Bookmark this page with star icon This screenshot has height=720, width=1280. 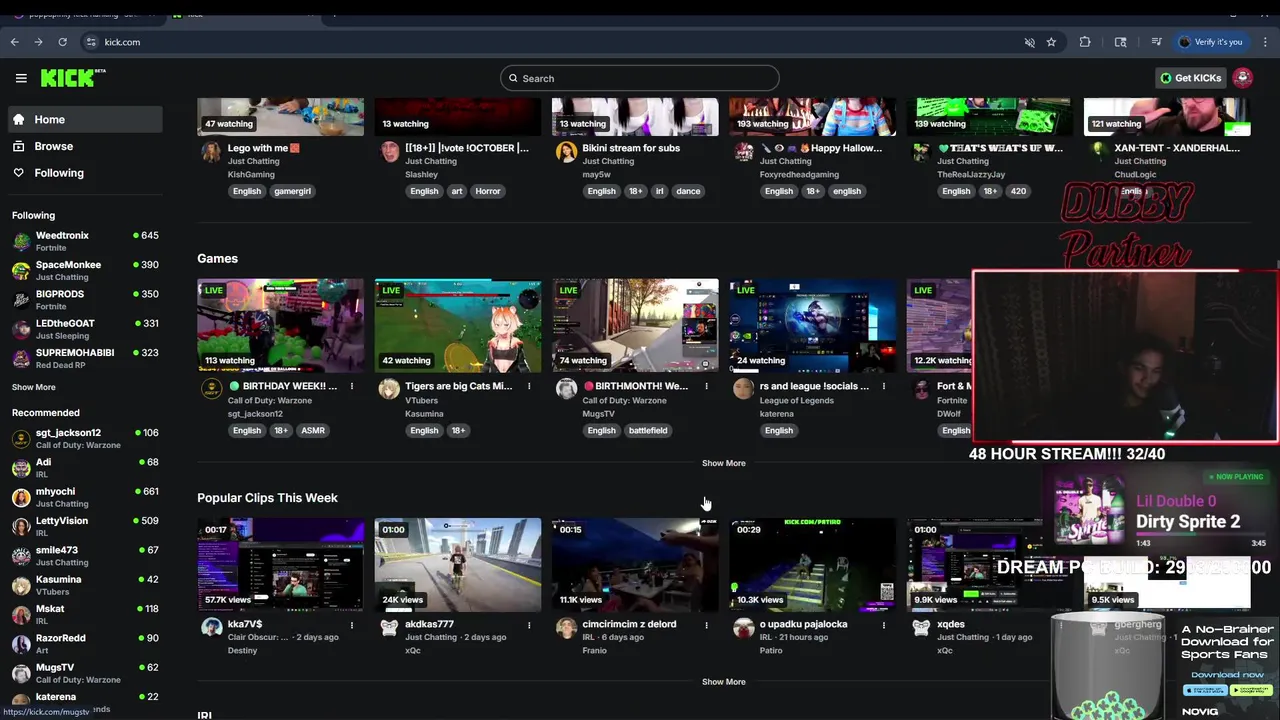coord(1051,42)
